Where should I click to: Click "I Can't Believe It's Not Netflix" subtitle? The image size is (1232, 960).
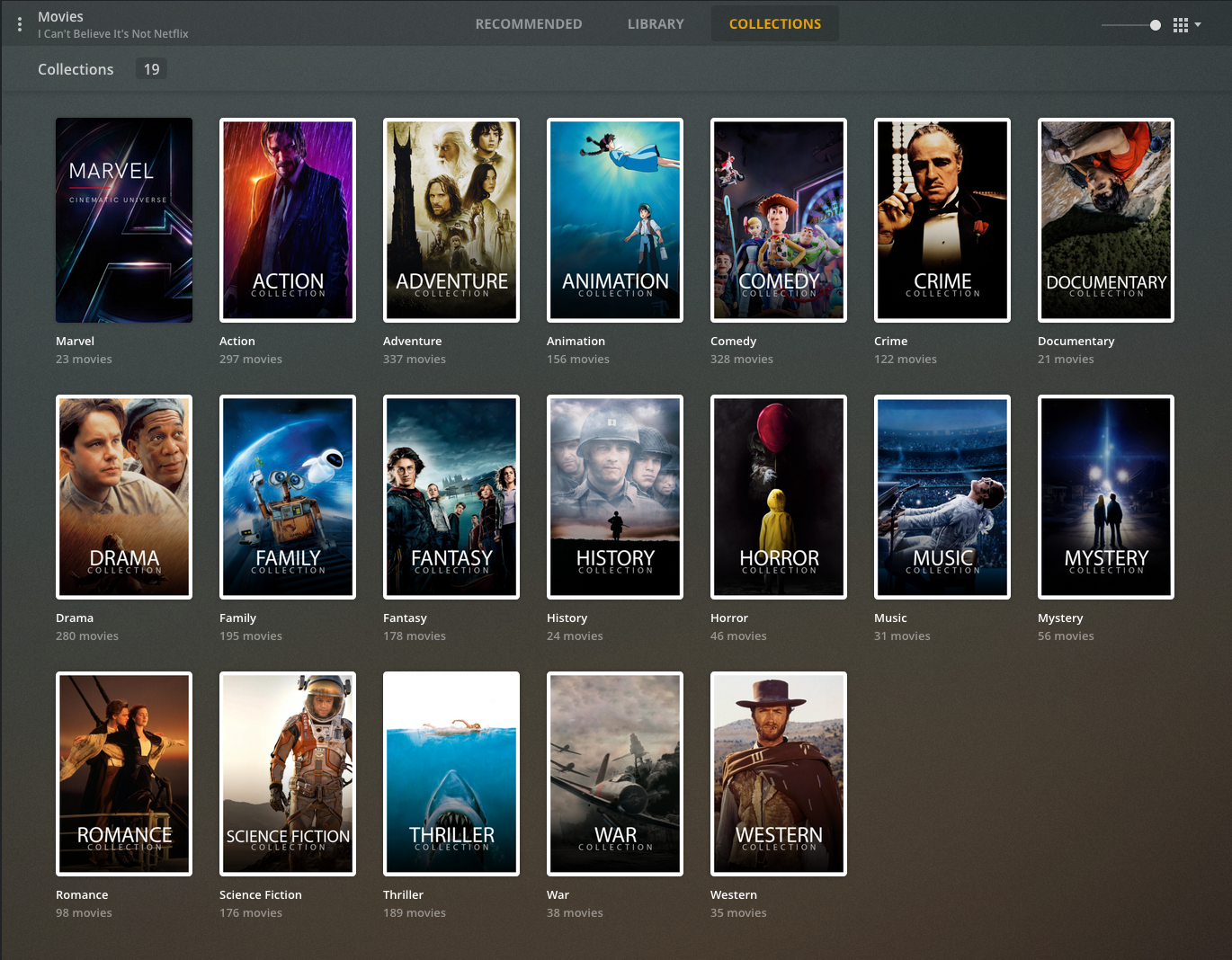113,34
